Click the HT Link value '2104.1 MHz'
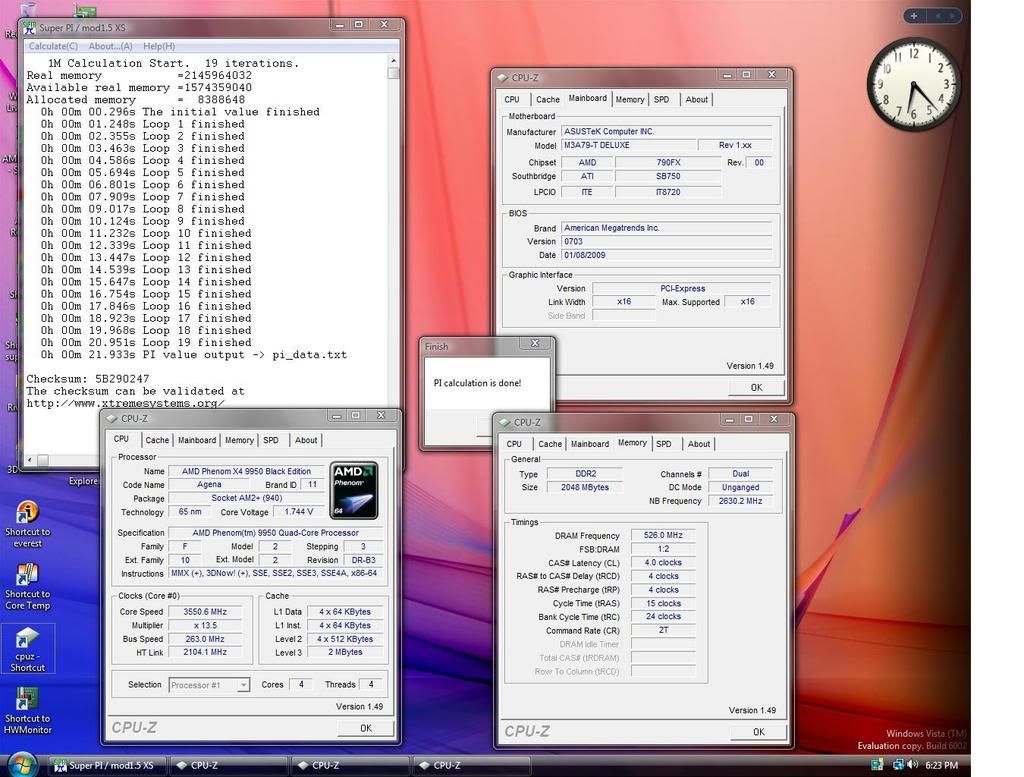The width and height of the screenshot is (1024, 777). coord(205,652)
